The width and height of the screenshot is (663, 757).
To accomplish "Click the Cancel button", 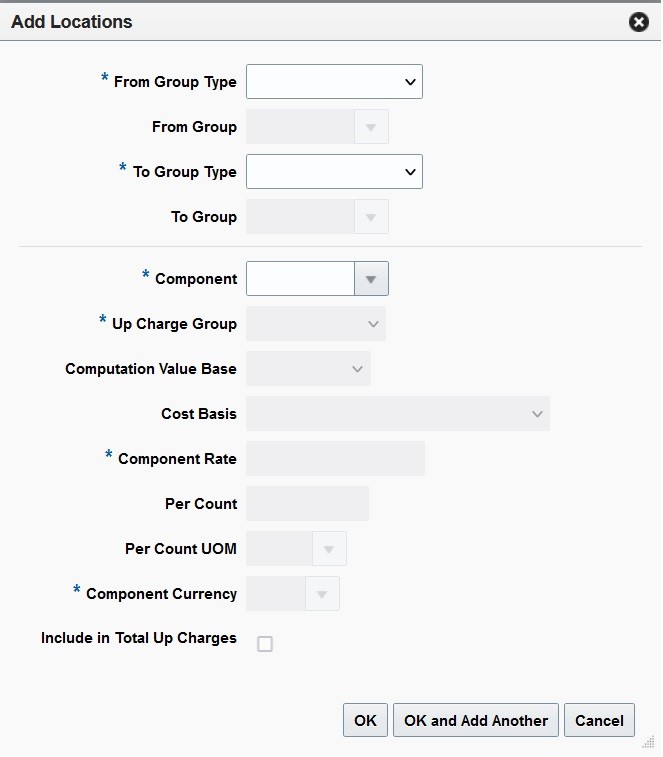I will tap(599, 720).
